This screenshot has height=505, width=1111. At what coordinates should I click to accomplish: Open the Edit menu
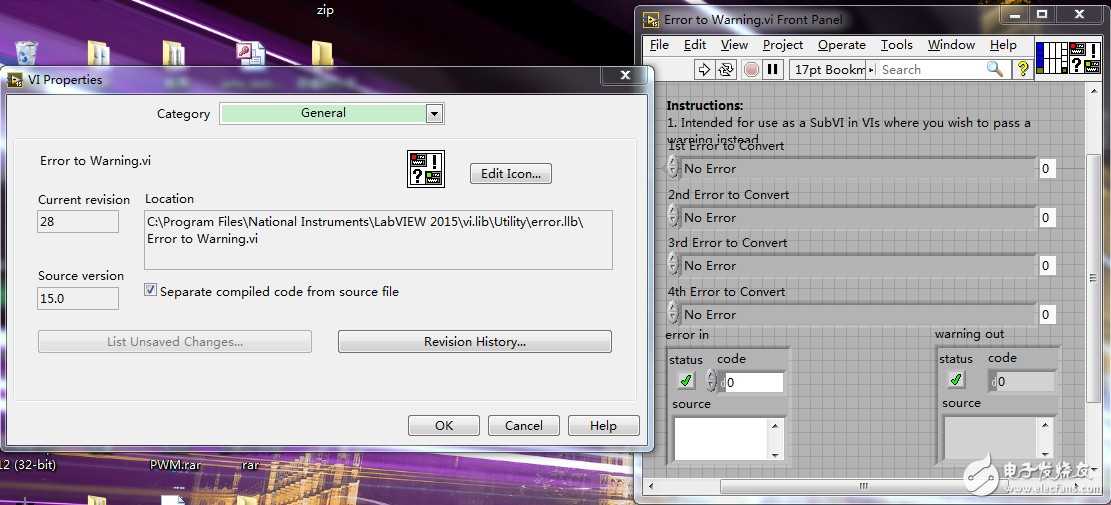point(694,45)
